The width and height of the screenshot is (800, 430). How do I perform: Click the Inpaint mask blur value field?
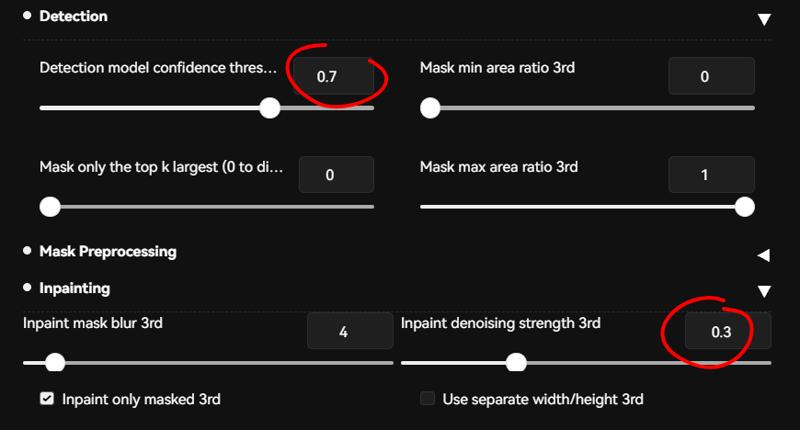tap(350, 331)
